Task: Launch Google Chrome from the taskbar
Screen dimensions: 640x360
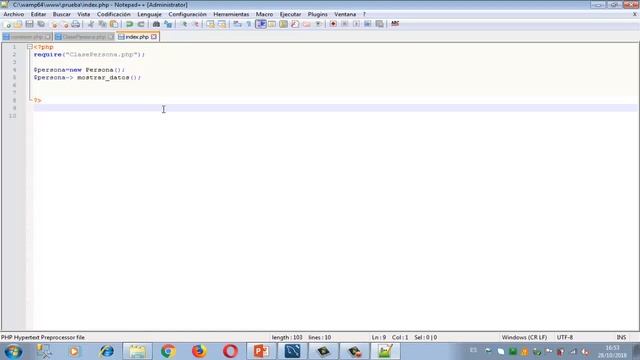Action: coord(168,351)
